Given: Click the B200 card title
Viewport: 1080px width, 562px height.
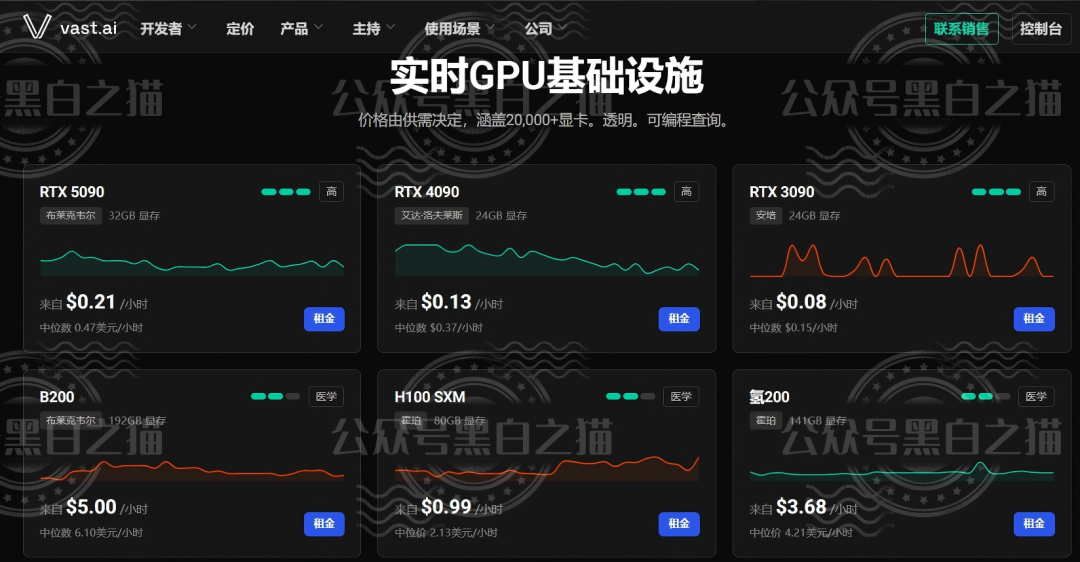Looking at the screenshot, I should [57, 397].
